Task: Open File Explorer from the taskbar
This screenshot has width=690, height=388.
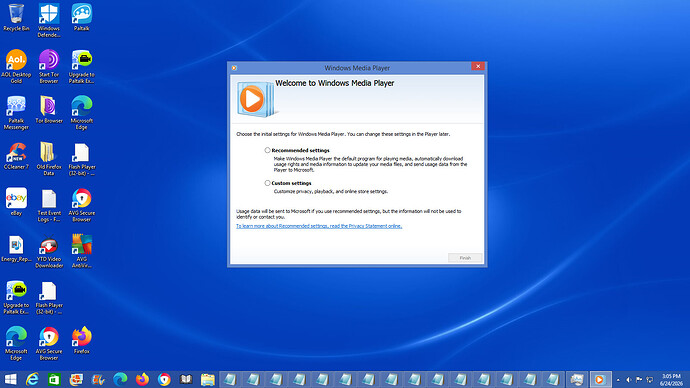Action: [208, 379]
